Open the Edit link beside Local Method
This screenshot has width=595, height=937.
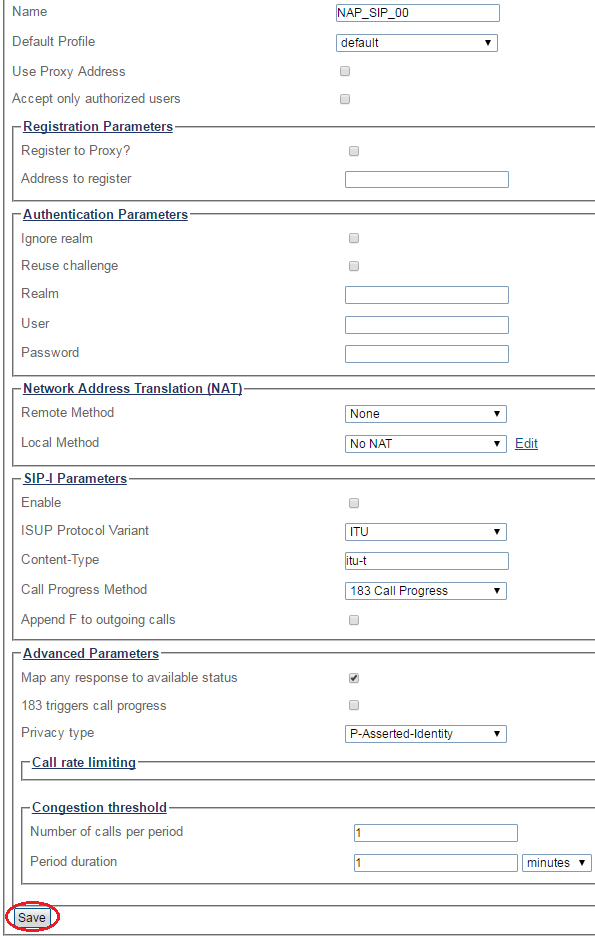click(x=526, y=443)
